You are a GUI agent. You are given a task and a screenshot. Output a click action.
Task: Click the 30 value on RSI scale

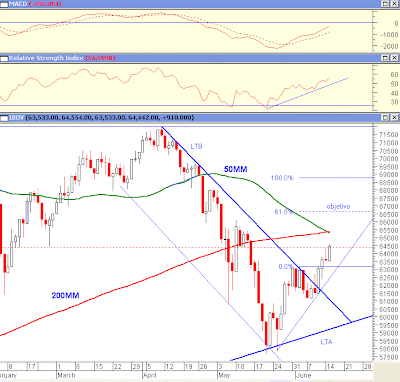[394, 102]
